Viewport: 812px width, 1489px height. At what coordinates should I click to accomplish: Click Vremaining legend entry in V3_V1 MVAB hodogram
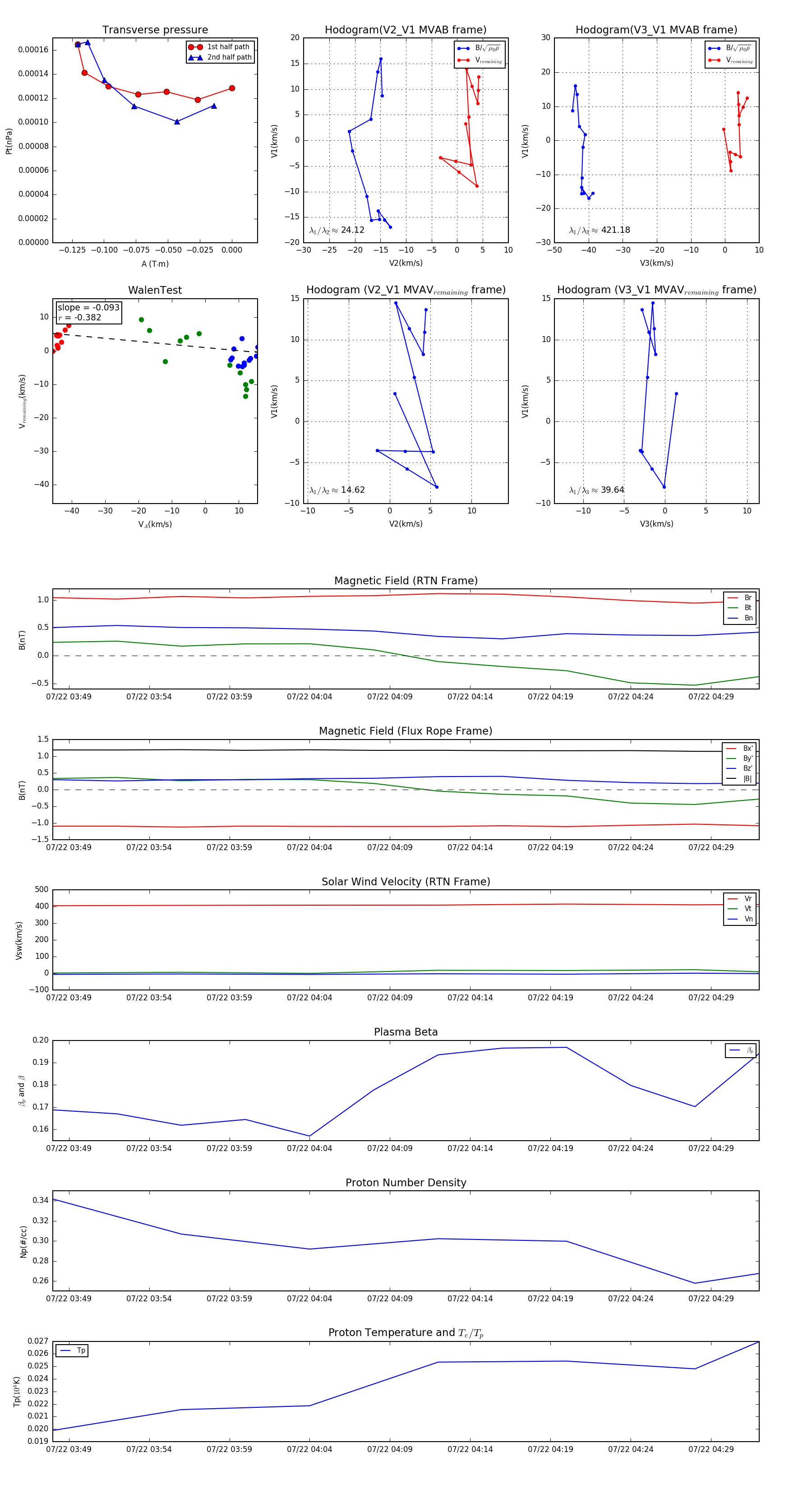(730, 60)
